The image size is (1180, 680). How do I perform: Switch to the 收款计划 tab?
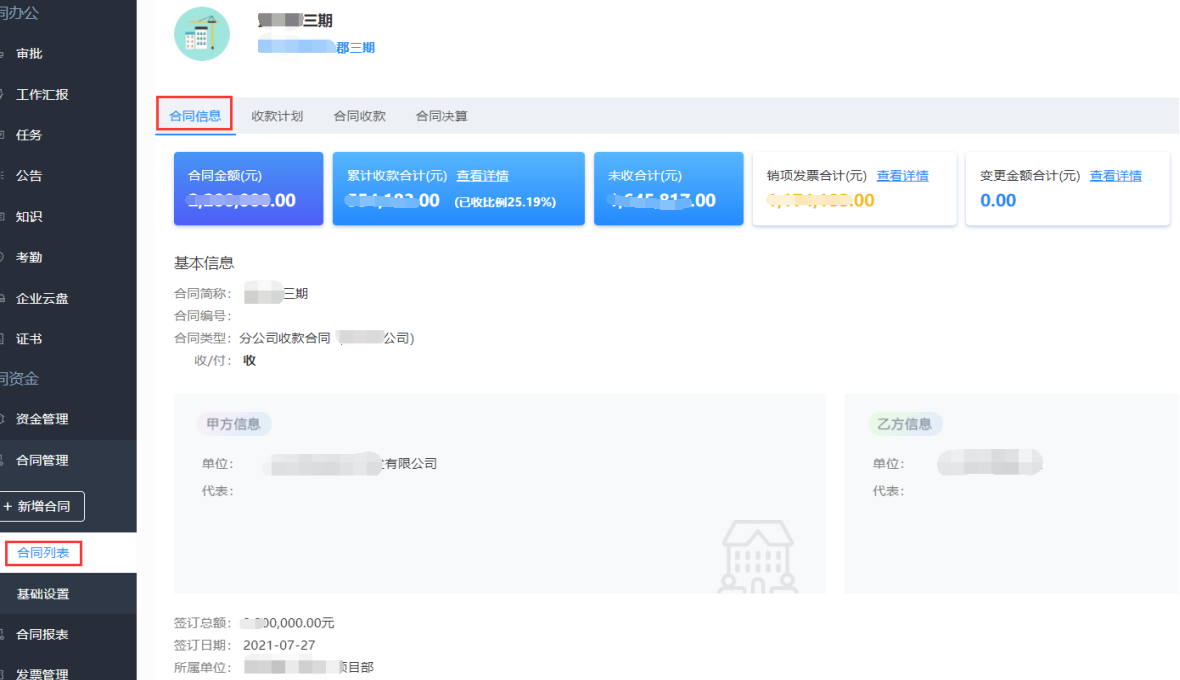pos(277,116)
